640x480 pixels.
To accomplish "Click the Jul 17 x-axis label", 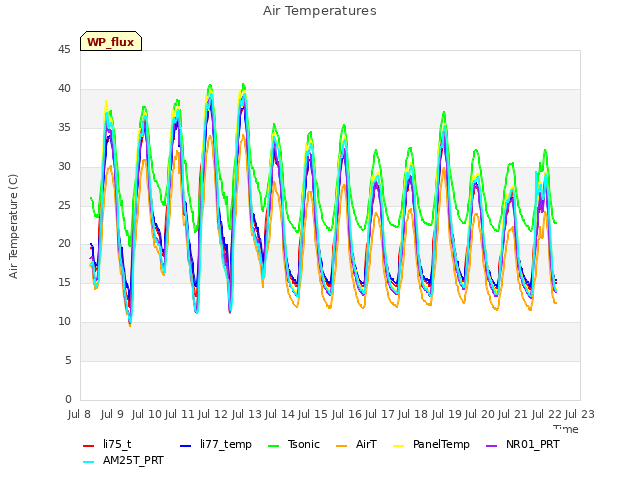I will coord(380,415).
